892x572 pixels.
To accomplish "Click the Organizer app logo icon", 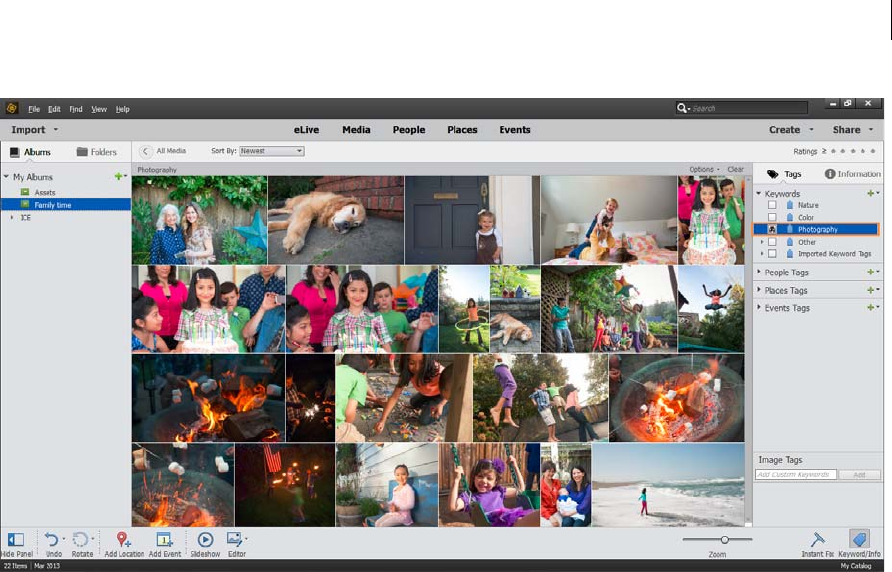I will click(x=11, y=108).
